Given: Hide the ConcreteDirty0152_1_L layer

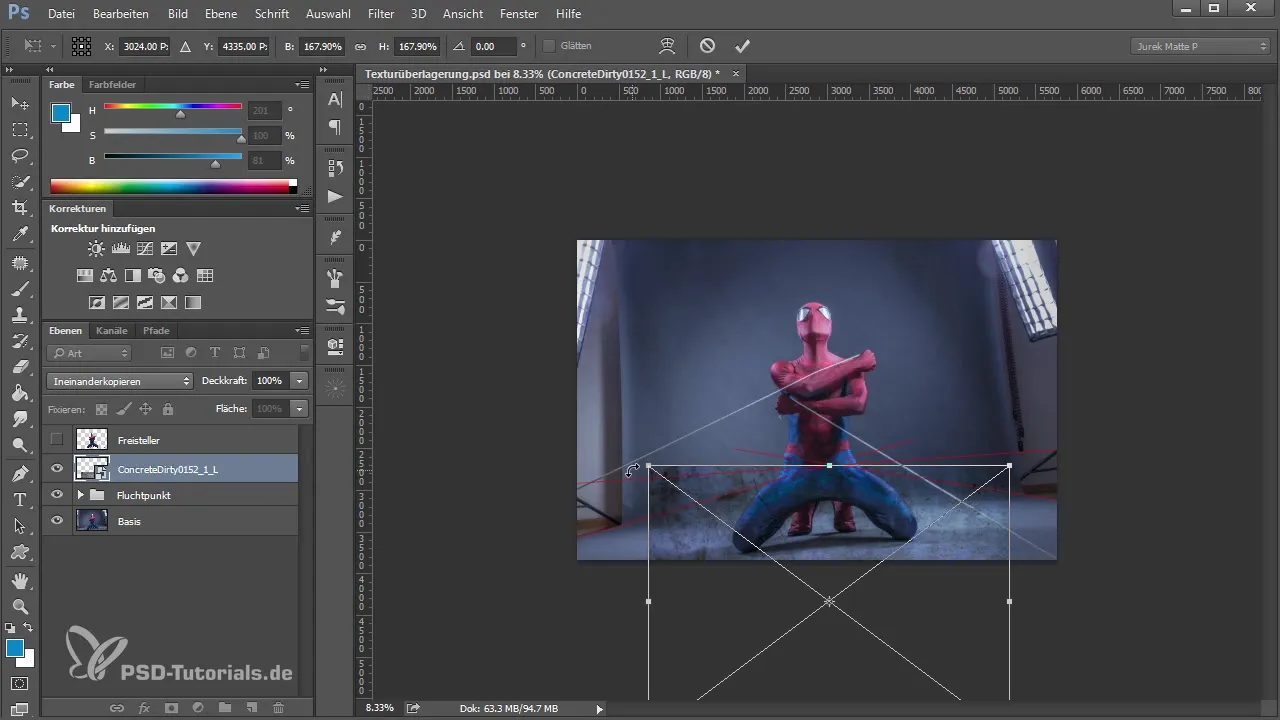Looking at the screenshot, I should 57,468.
